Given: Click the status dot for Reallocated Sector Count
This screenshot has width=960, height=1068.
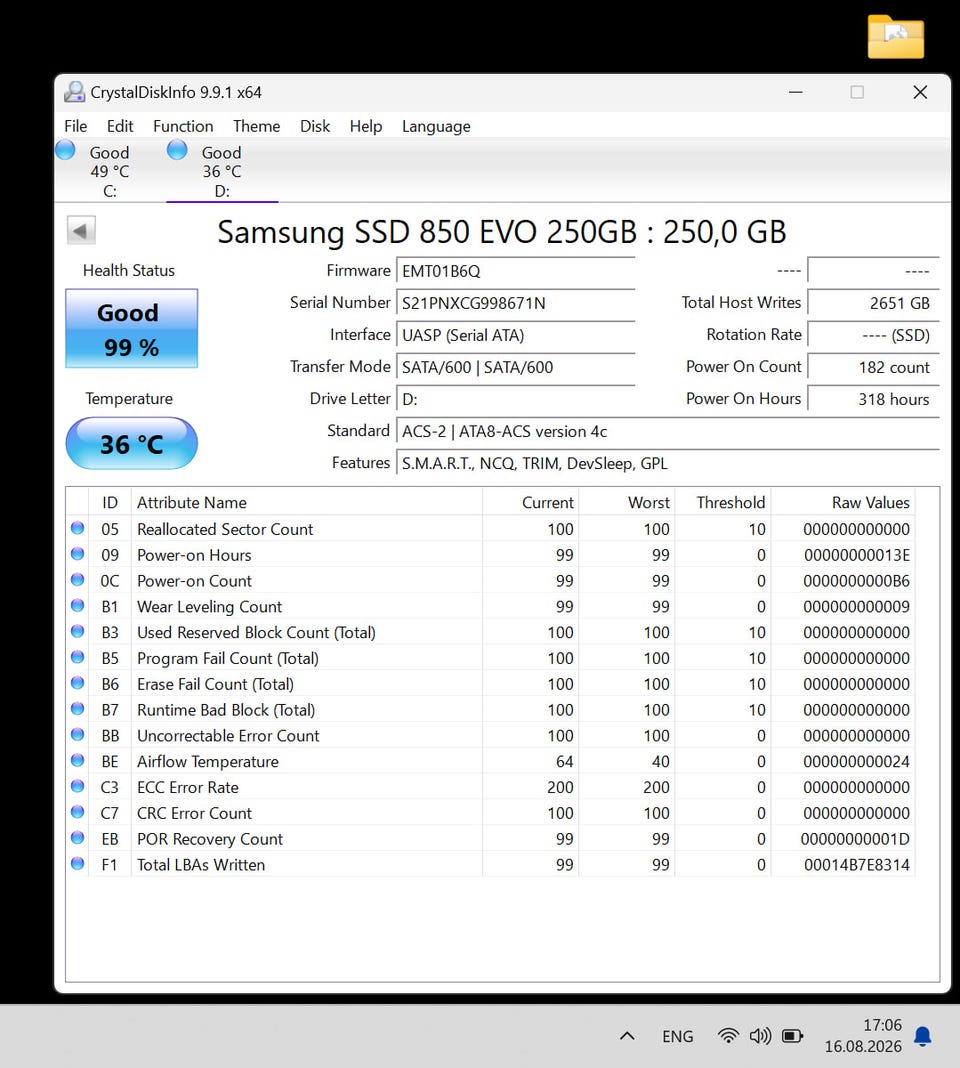Looking at the screenshot, I should tap(78, 528).
